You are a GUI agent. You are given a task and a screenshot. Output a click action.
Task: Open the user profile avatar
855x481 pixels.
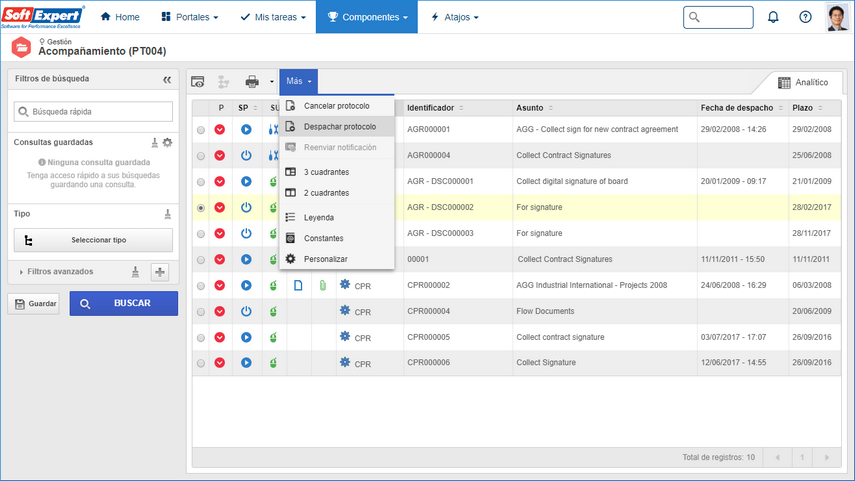[837, 17]
